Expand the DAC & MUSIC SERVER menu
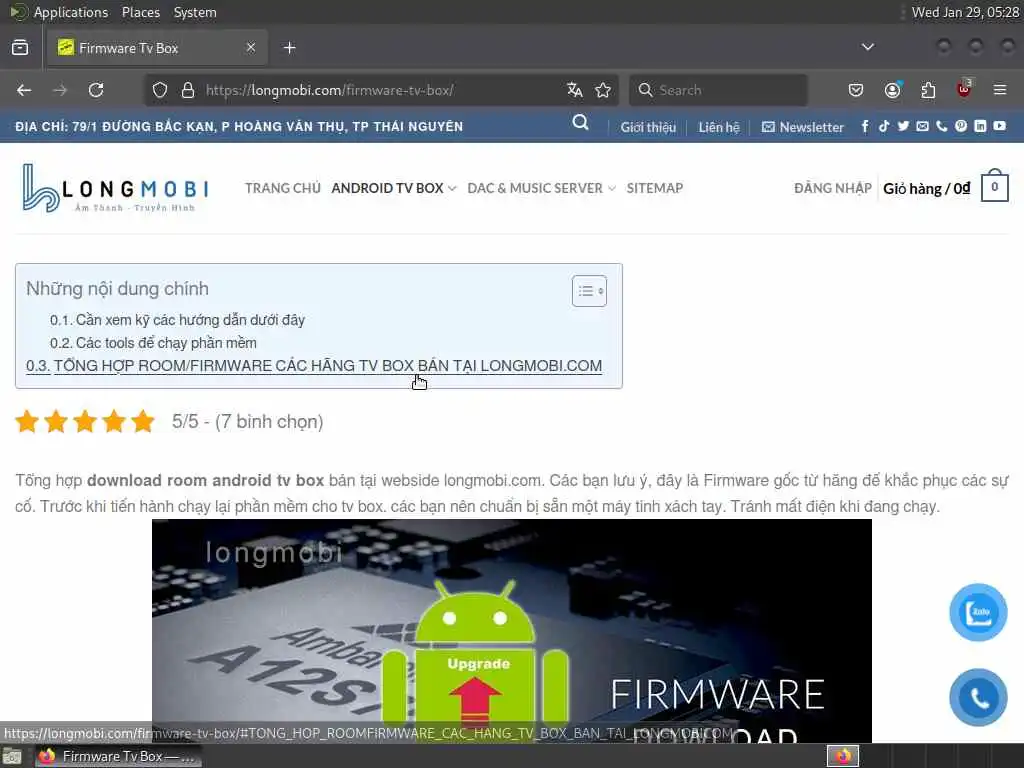1024x768 pixels. [541, 188]
